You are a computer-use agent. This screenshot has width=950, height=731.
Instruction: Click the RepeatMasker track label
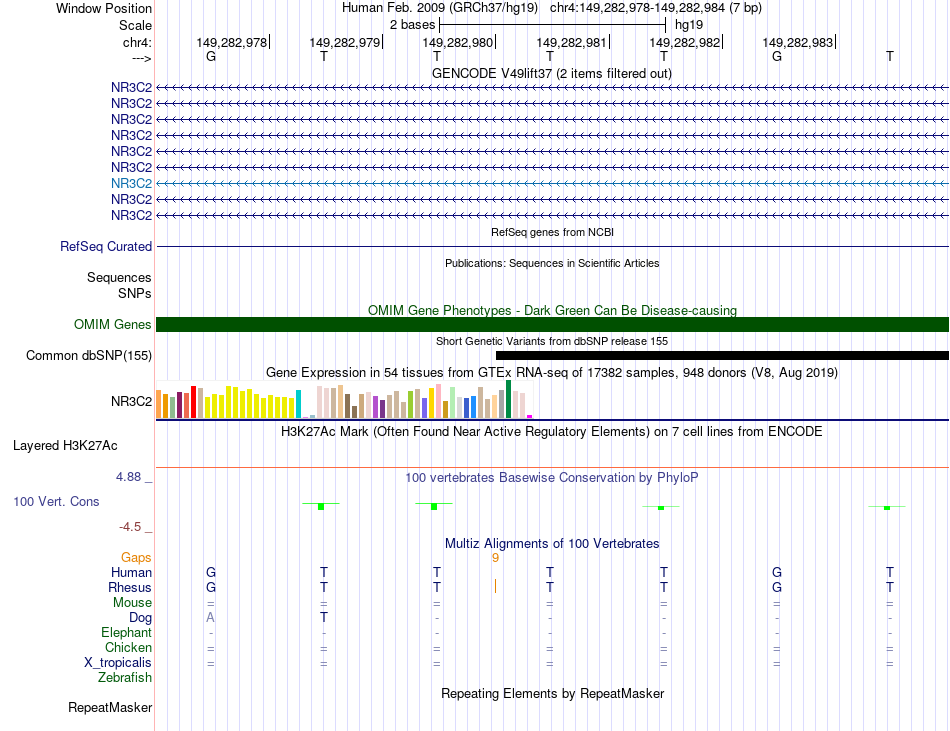[x=110, y=707]
